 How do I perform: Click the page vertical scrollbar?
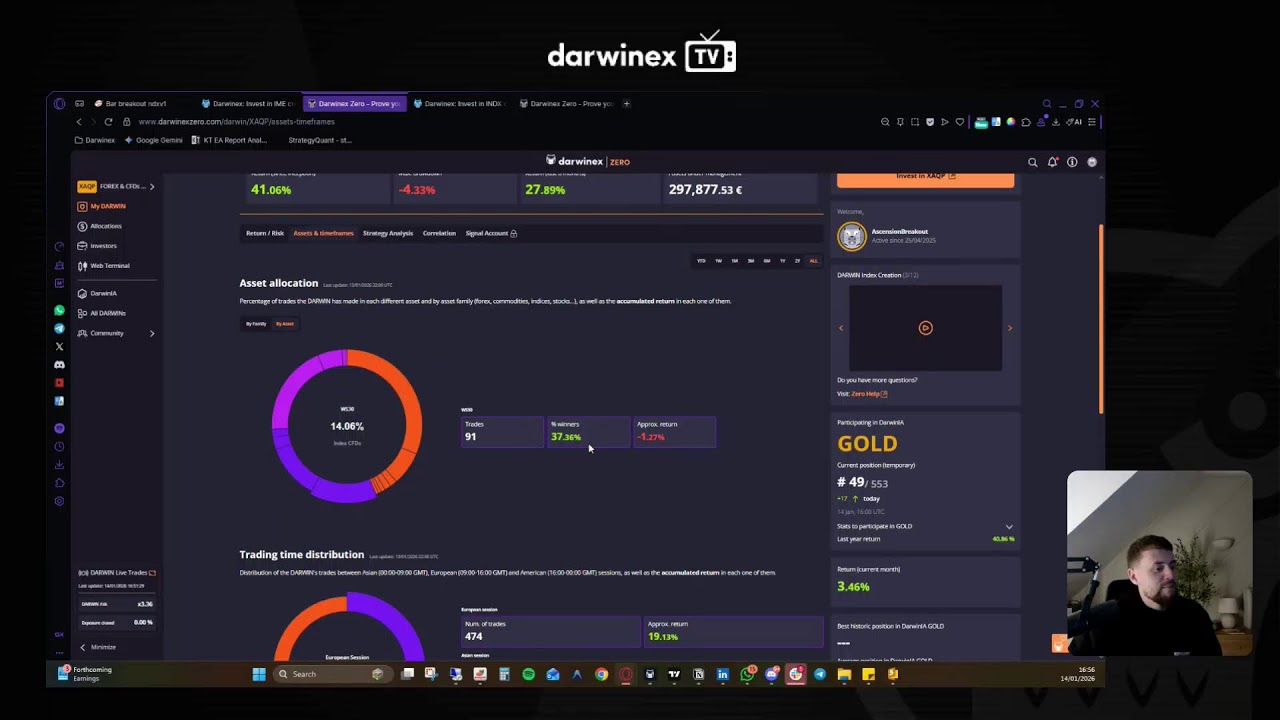click(1101, 320)
